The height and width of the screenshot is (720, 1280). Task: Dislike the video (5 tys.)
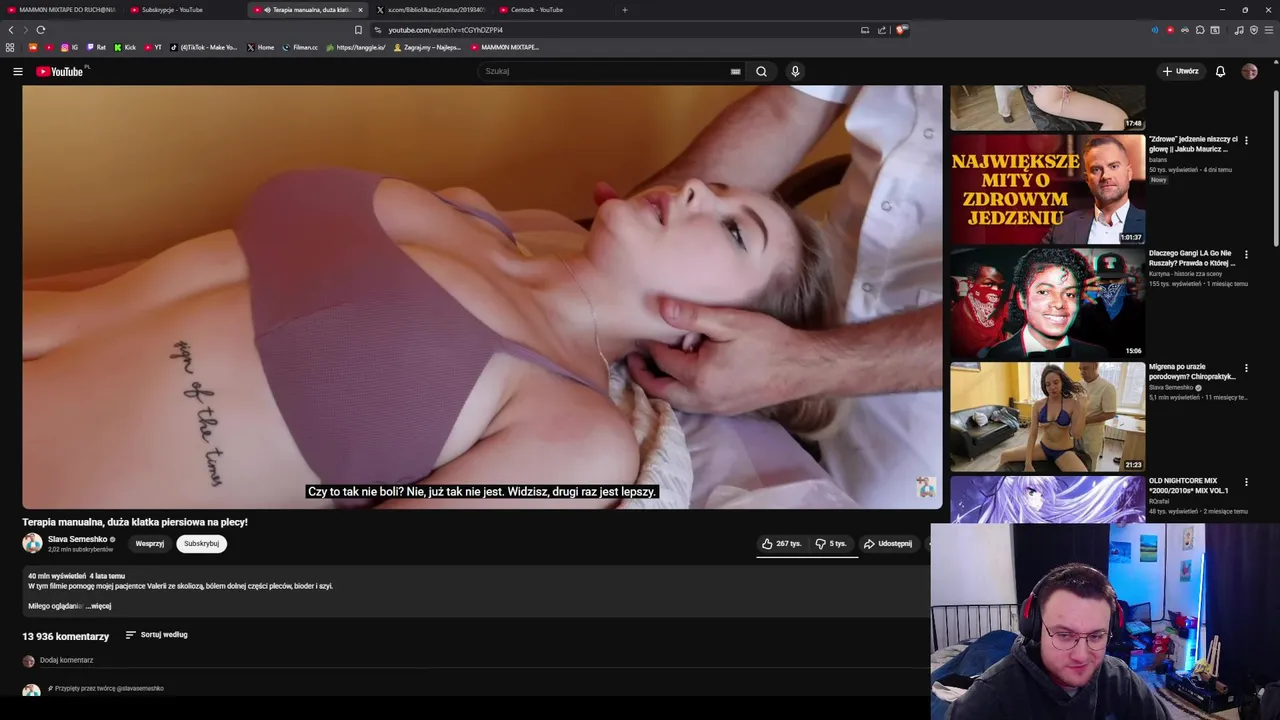coord(830,544)
